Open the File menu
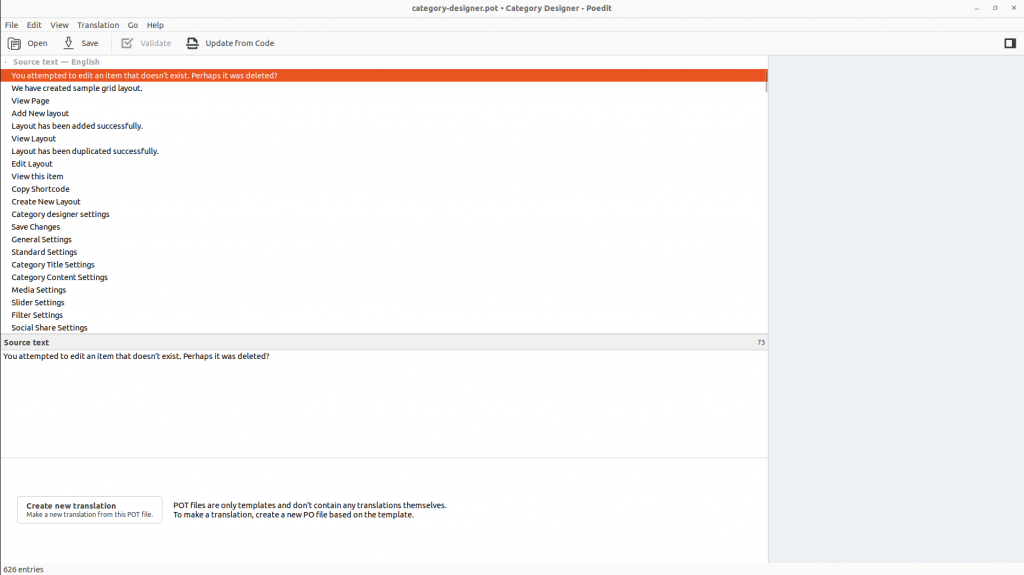The image size is (1024, 575). [12, 25]
